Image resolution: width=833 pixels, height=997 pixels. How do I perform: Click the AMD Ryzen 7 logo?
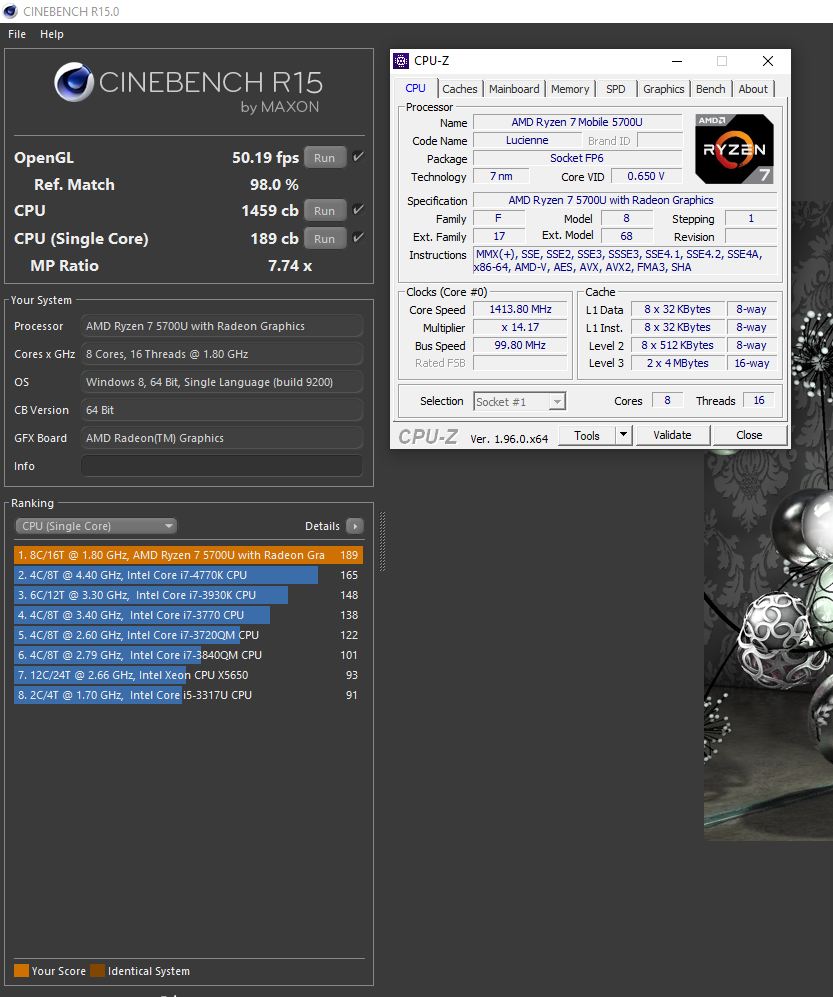coord(735,149)
